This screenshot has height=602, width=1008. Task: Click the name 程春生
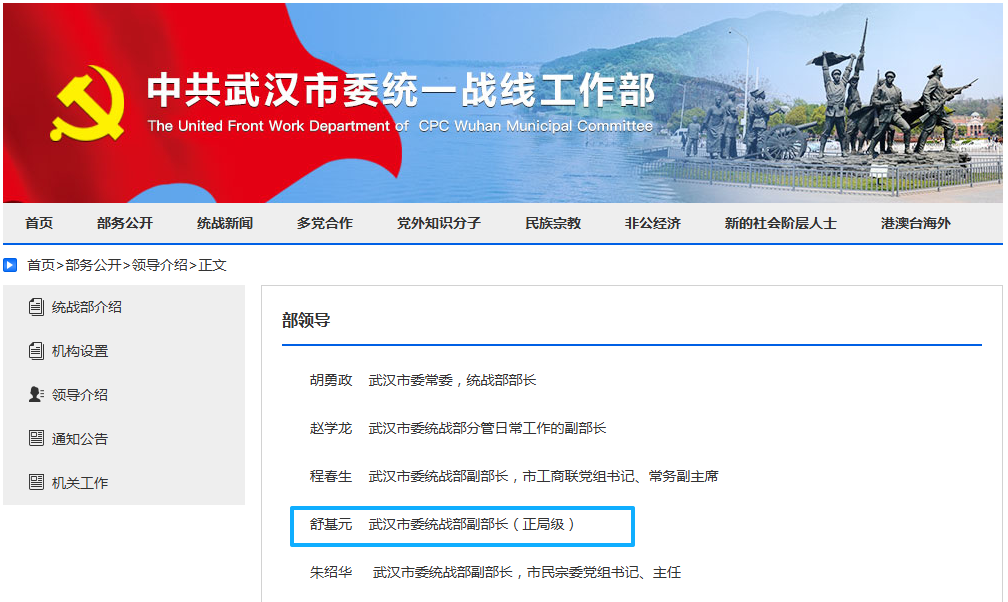pyautogui.click(x=331, y=477)
